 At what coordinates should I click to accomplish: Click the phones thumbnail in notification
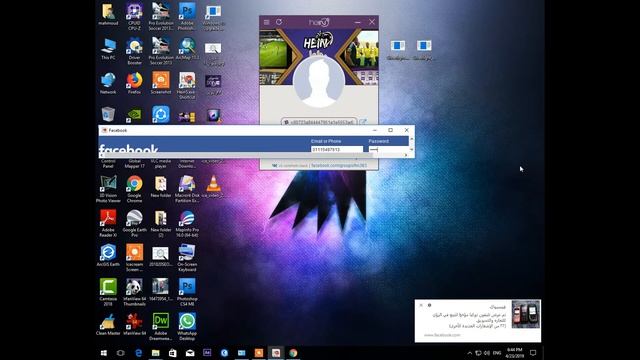point(526,314)
